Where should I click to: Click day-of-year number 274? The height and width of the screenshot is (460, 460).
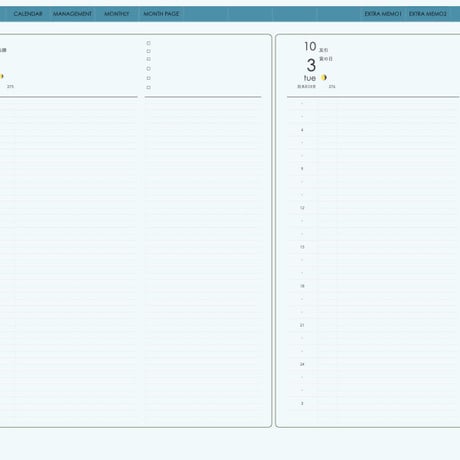click(x=332, y=86)
